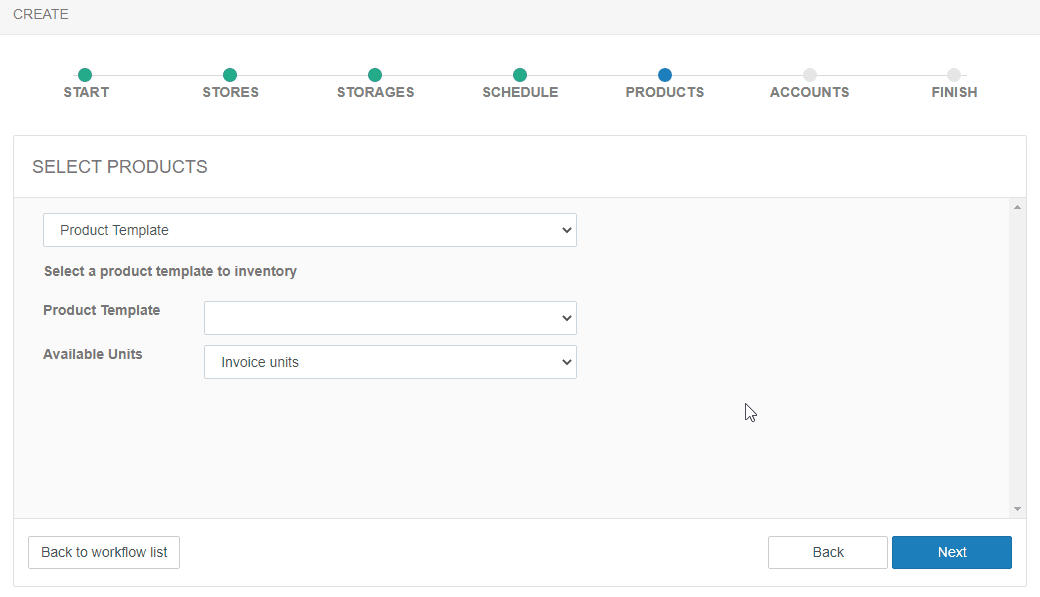Go to the ACCOUNTS step label
This screenshot has height=597, width=1040.
point(810,92)
